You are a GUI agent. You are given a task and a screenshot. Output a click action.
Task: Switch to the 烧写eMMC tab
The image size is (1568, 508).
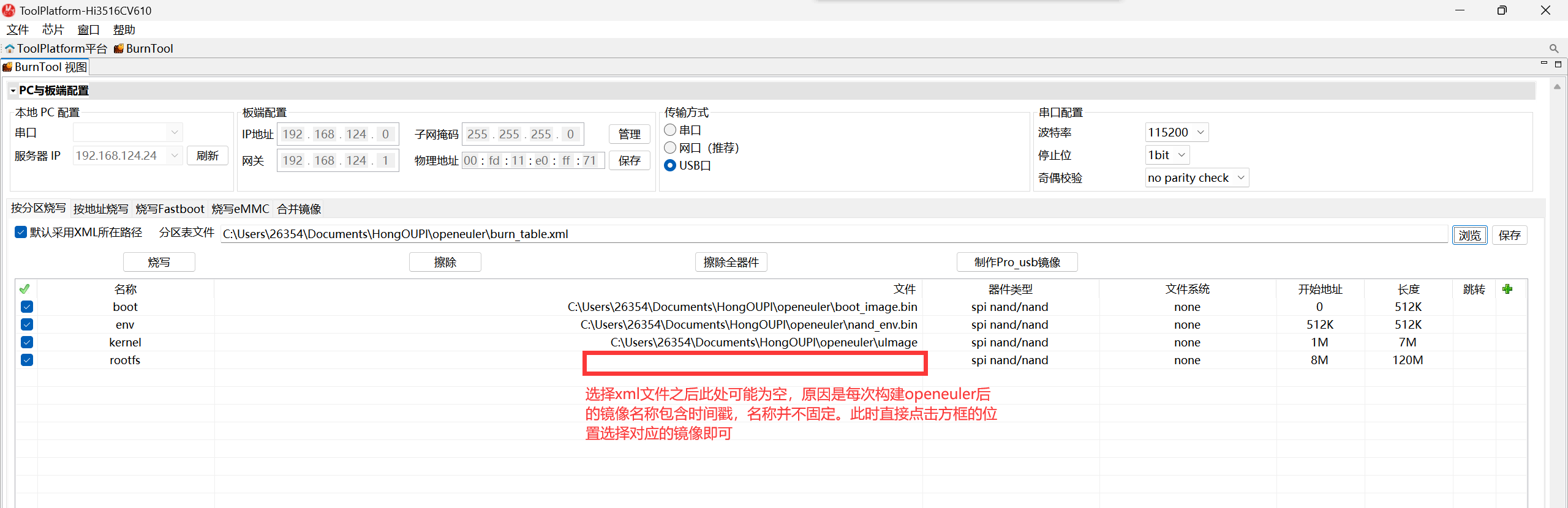point(240,209)
